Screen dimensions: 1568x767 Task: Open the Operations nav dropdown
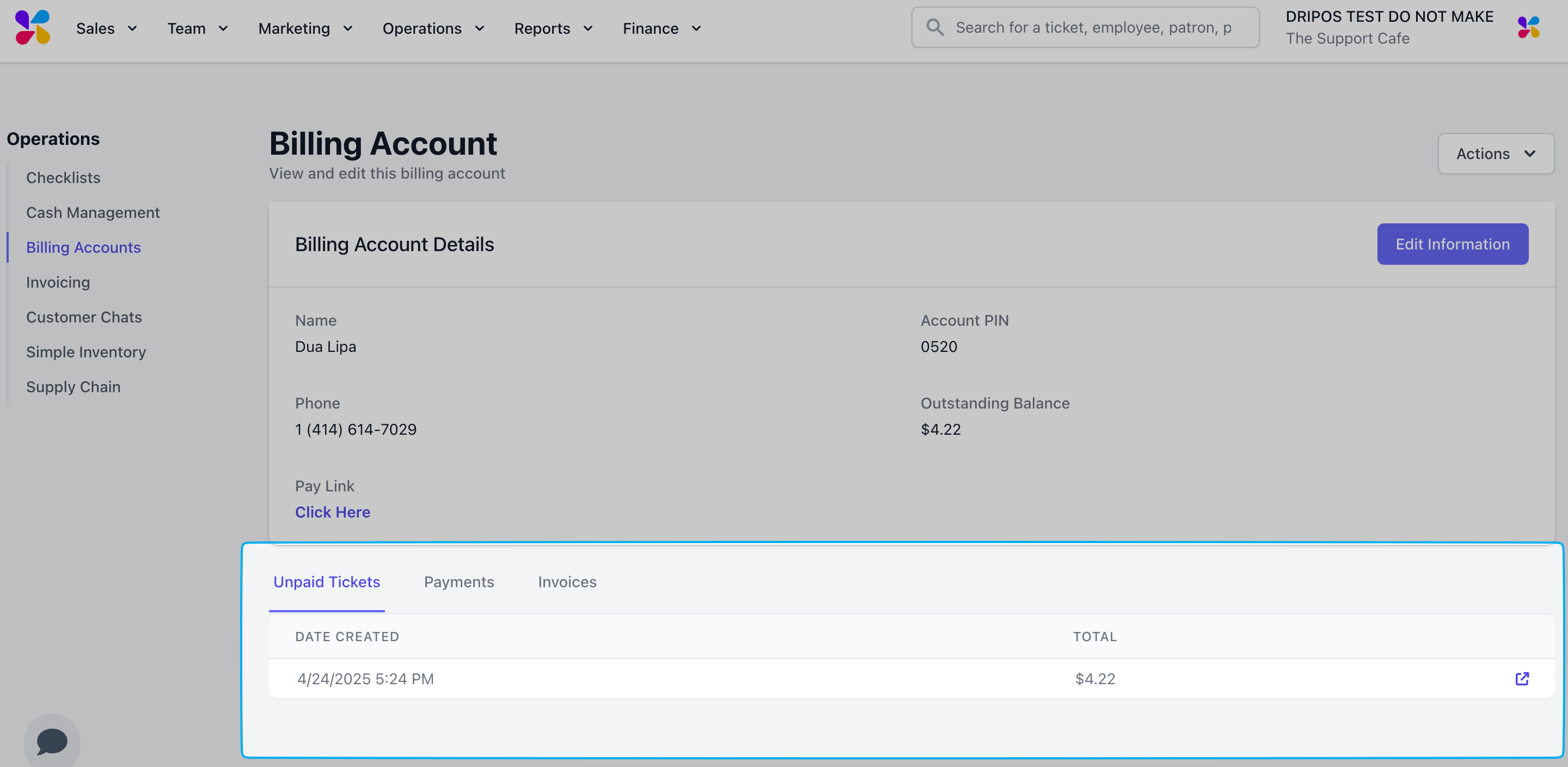click(433, 29)
